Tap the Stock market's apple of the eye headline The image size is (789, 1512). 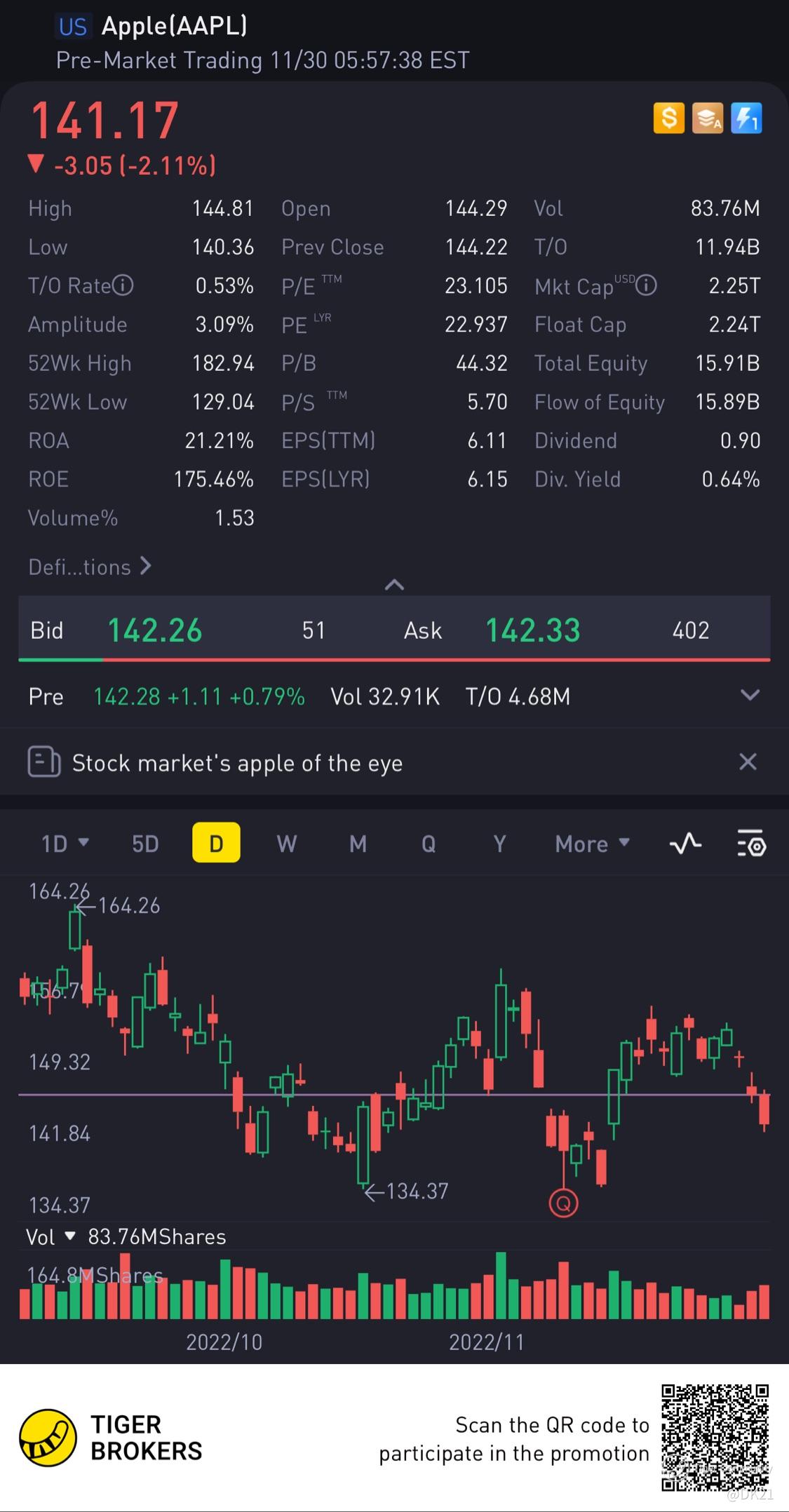(x=237, y=762)
